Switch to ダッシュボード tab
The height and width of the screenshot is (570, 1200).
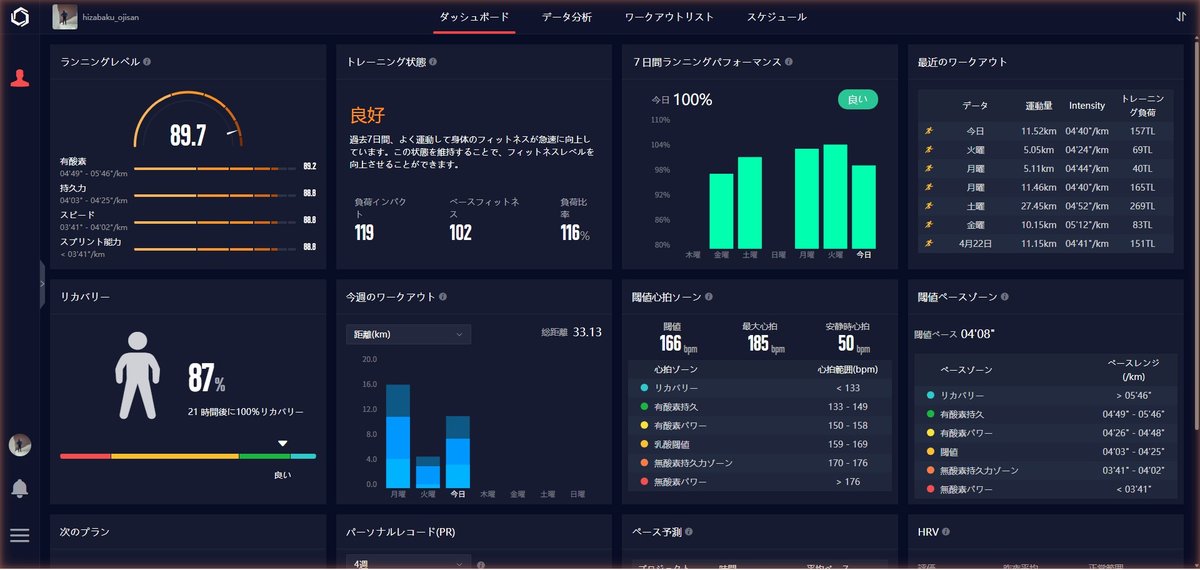click(x=474, y=17)
